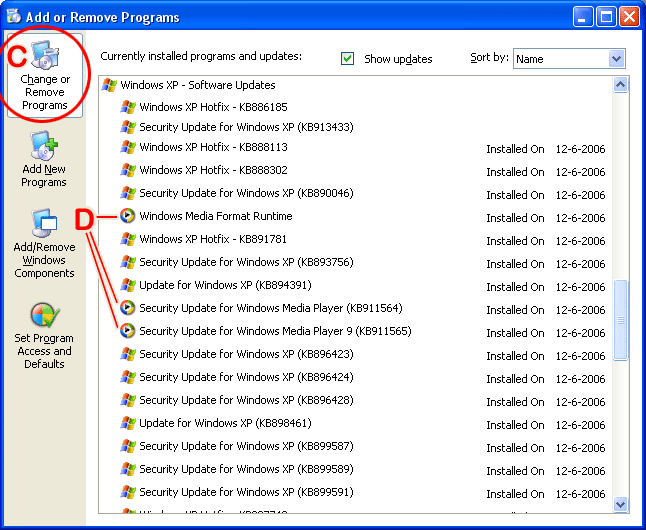Click icon for Update for Windows XP KB894391
This screenshot has width=646, height=530.
pos(128,285)
